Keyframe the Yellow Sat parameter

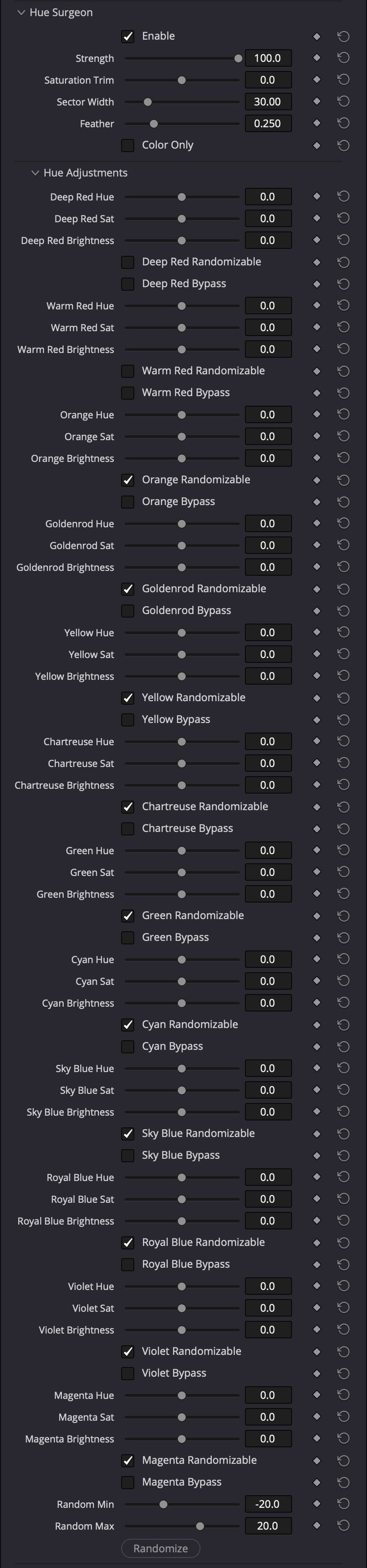tap(317, 654)
